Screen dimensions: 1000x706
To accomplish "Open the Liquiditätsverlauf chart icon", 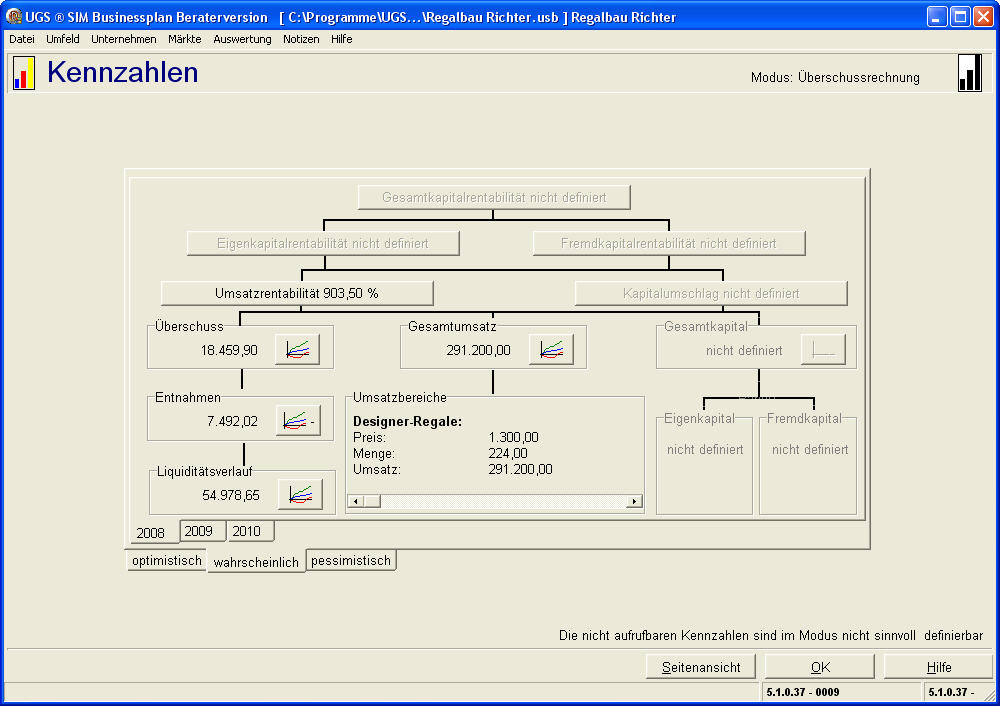I will coord(300,494).
